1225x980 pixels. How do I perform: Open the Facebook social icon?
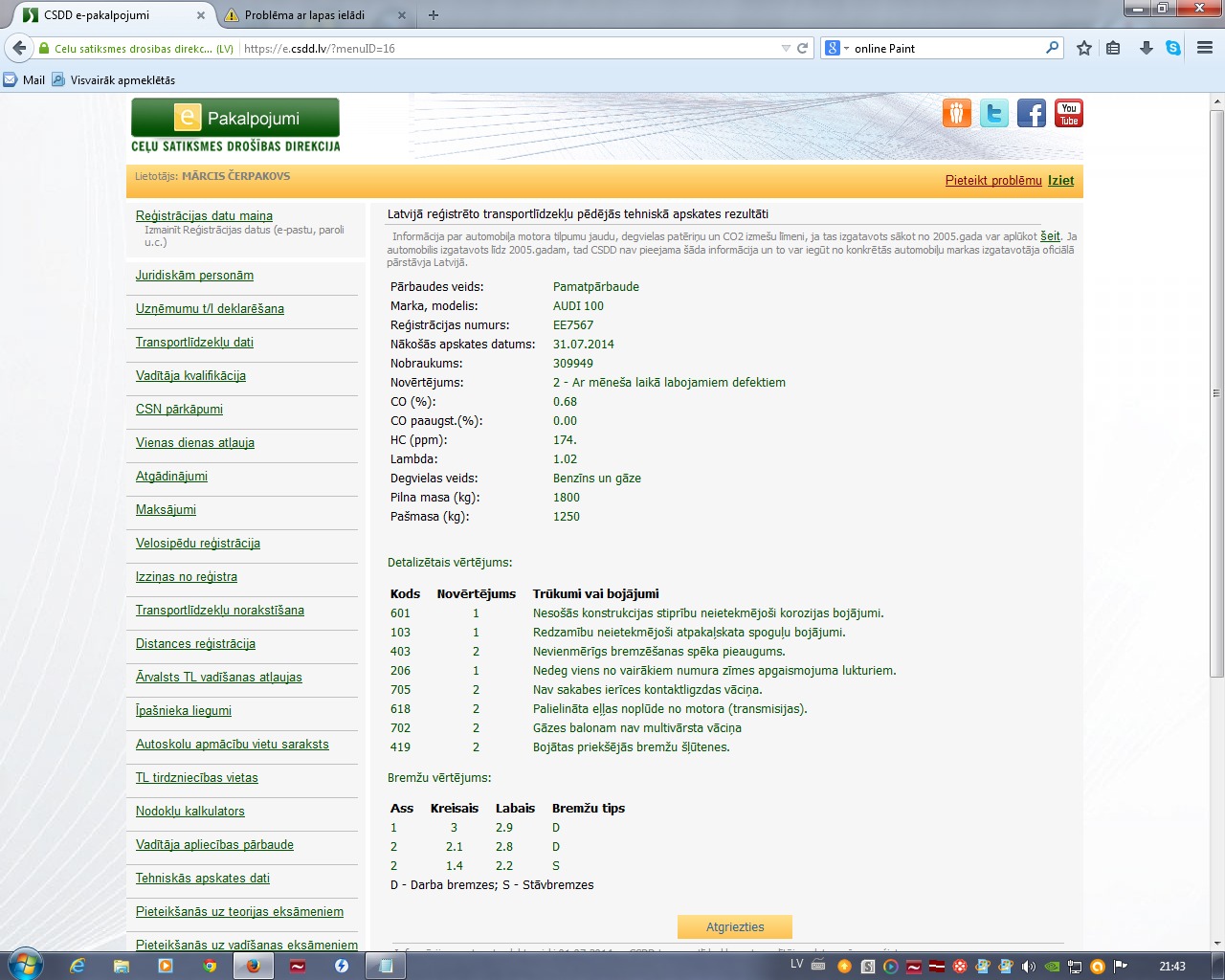[1031, 114]
